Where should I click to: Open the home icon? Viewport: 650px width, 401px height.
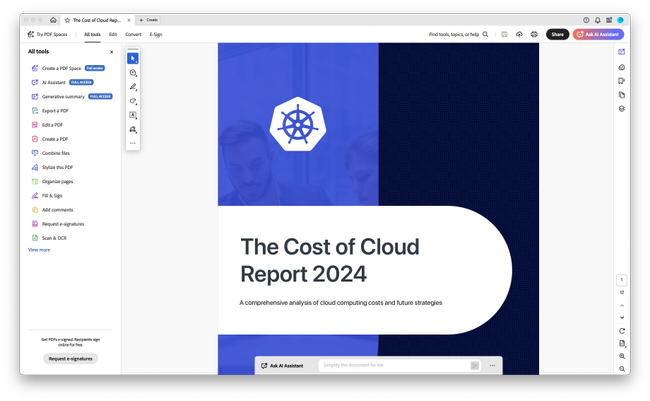pyautogui.click(x=53, y=20)
